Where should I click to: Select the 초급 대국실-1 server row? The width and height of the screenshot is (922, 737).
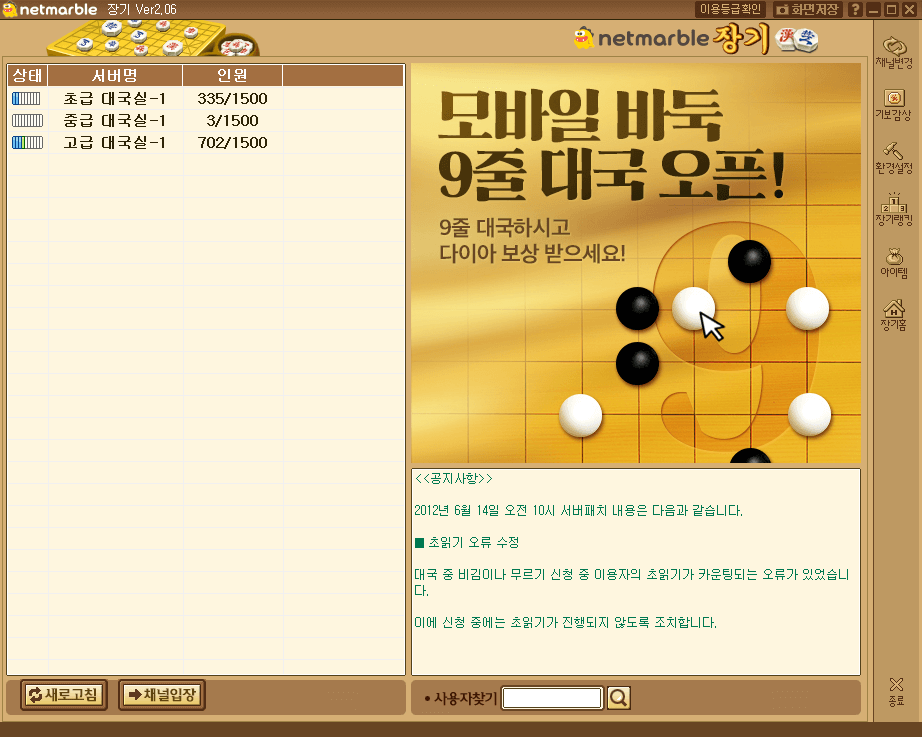point(206,98)
